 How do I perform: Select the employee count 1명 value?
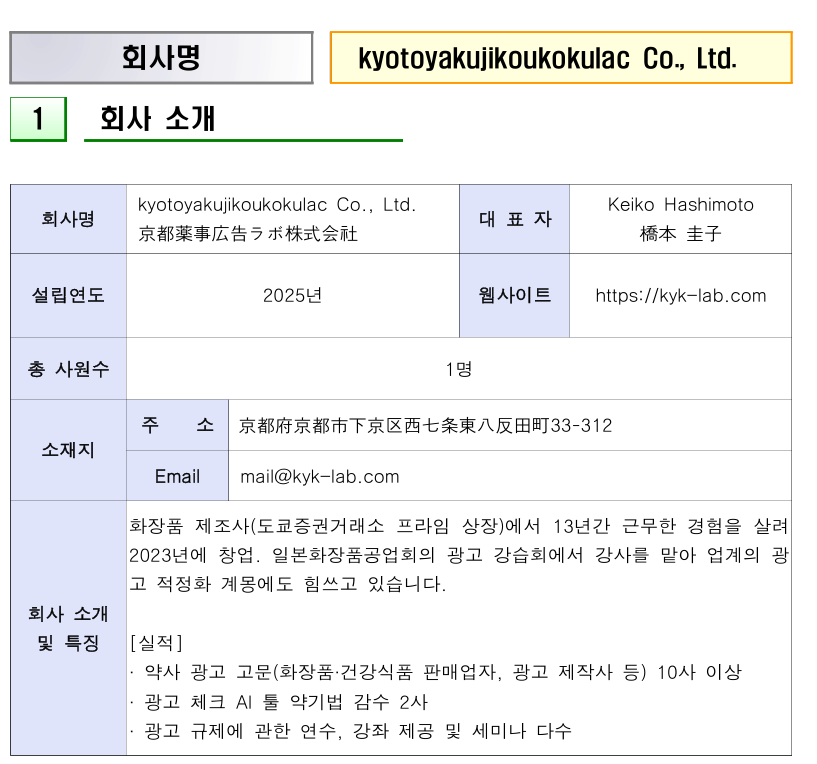(458, 369)
